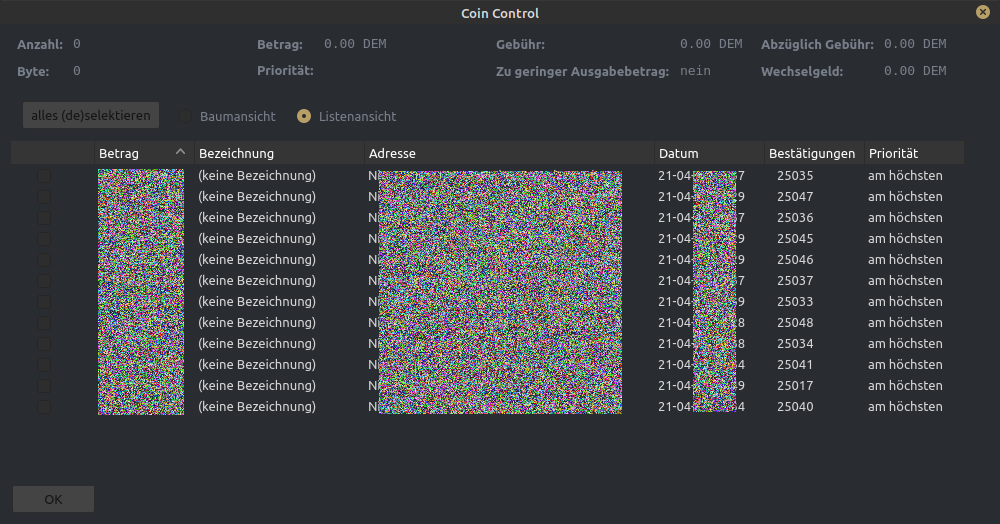
Task: Sort the list by the Bezeichnung column header
Action: 237,153
